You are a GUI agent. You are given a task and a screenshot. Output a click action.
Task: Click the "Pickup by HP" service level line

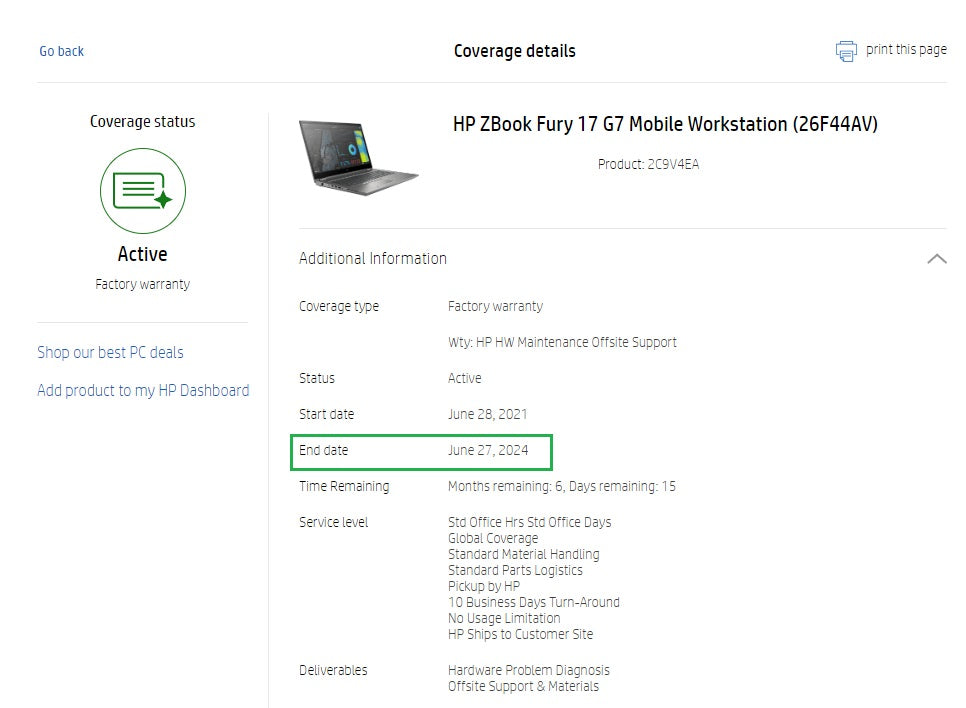point(483,587)
